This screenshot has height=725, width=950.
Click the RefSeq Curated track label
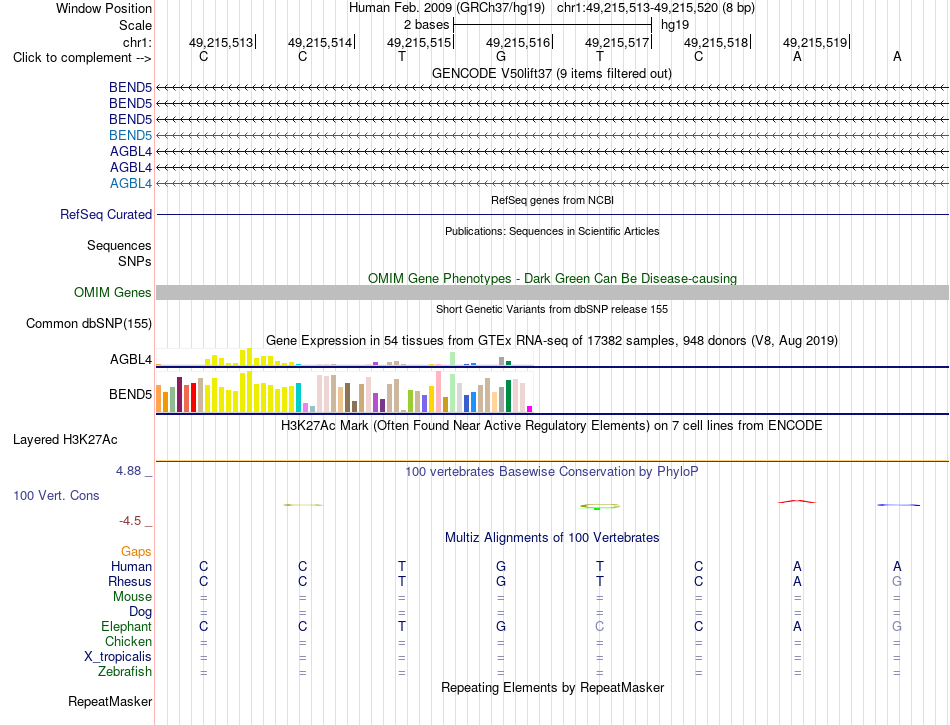(x=106, y=214)
